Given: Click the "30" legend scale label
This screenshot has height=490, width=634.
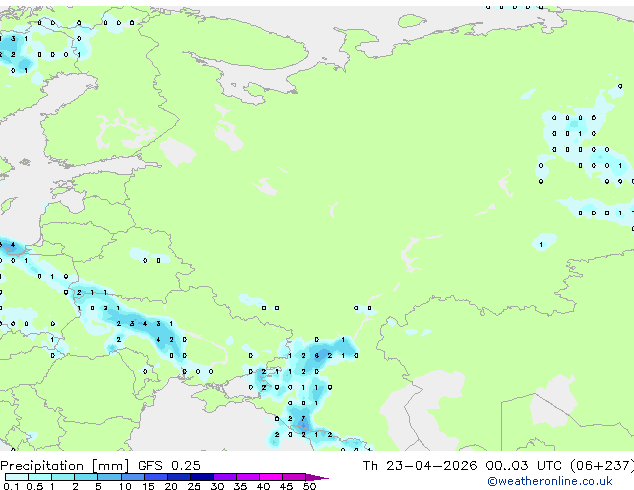Looking at the screenshot, I should click(217, 486).
